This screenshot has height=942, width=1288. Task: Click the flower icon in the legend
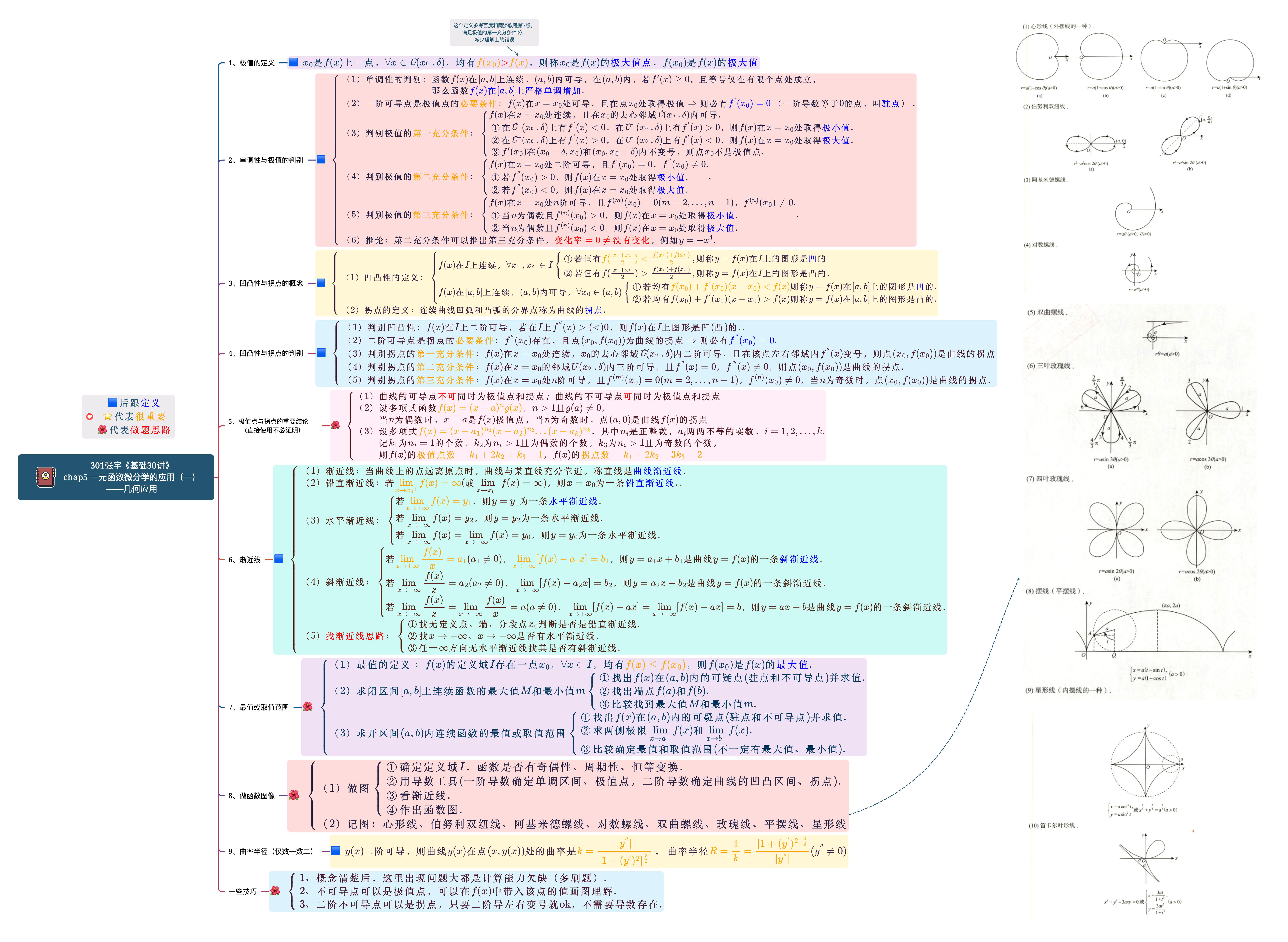point(102,430)
